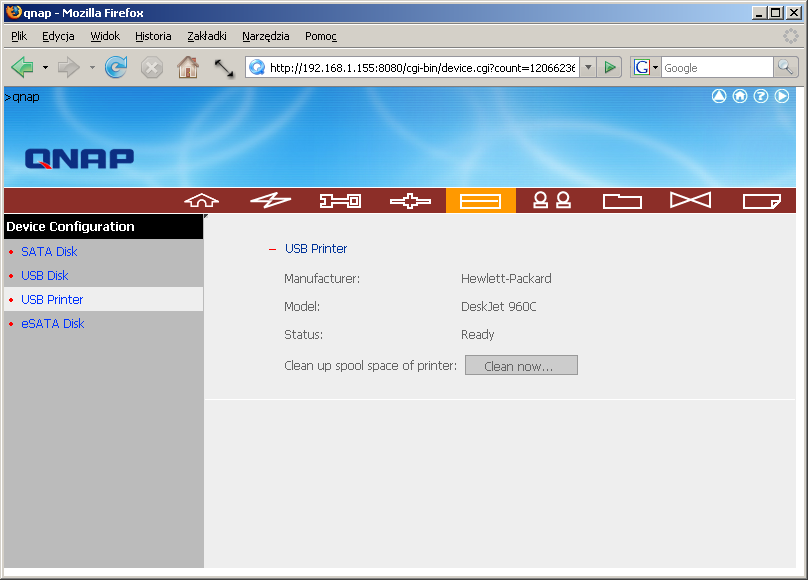Select the highlighted device configuration icon
Image resolution: width=808 pixels, height=580 pixels.
[480, 201]
